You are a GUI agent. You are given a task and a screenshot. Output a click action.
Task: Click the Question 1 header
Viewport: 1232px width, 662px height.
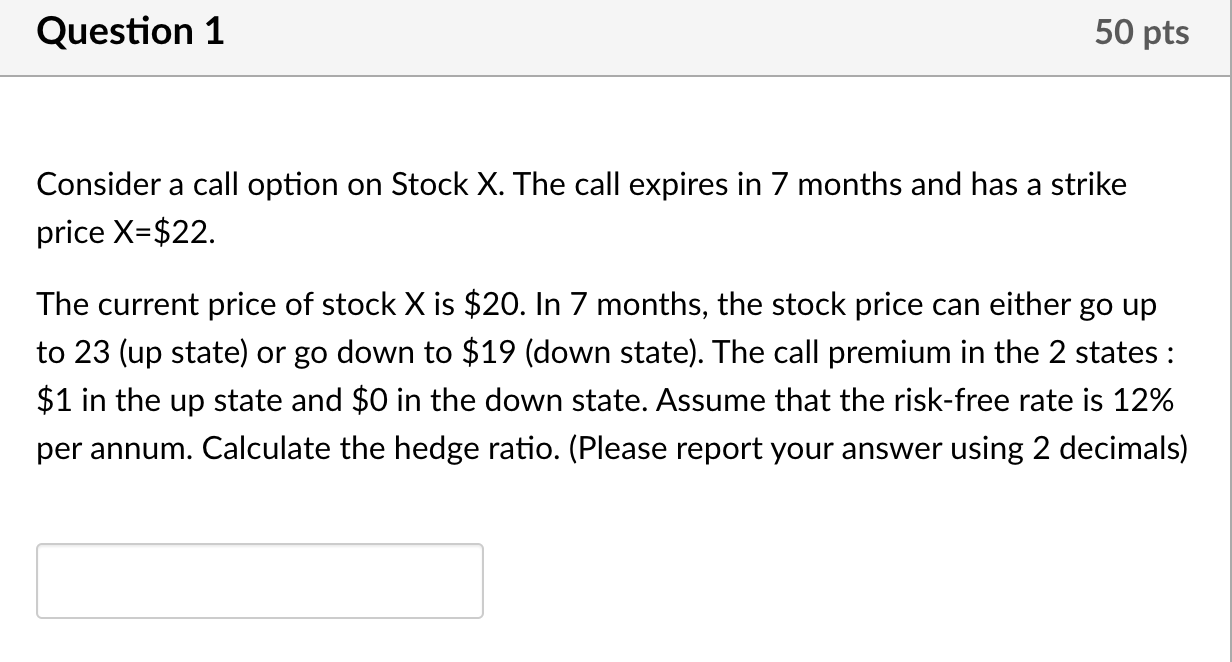pyautogui.click(x=128, y=32)
